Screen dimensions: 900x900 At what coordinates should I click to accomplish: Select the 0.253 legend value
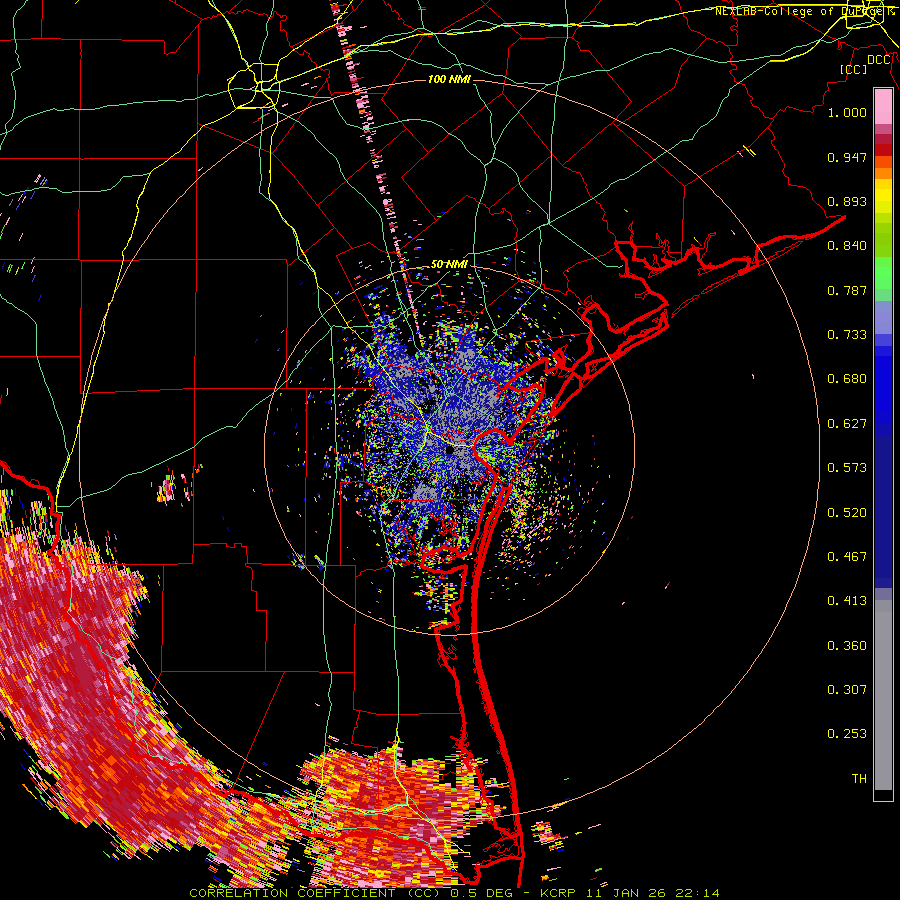(847, 734)
